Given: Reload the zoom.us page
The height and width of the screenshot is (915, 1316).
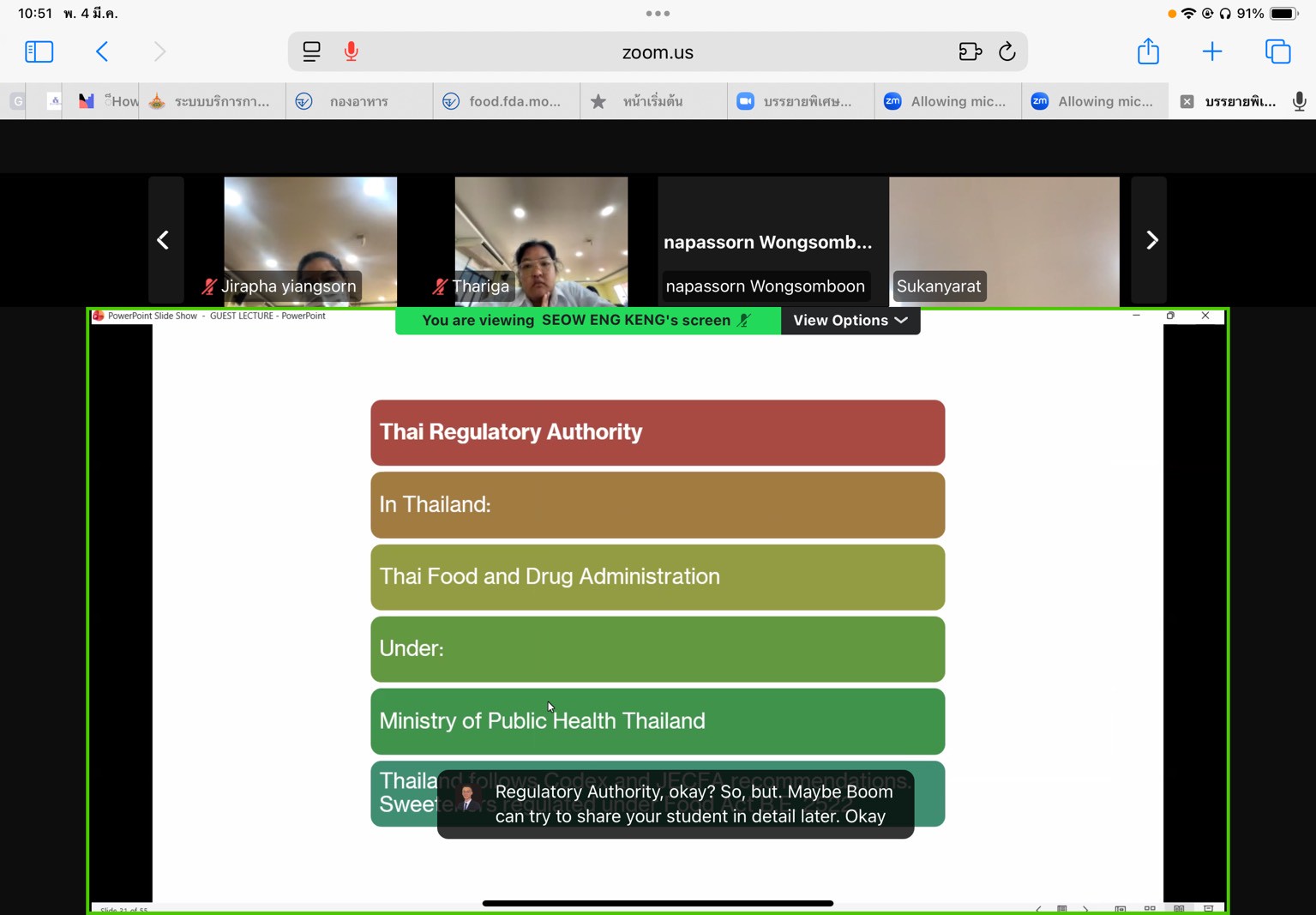Looking at the screenshot, I should point(1007,52).
